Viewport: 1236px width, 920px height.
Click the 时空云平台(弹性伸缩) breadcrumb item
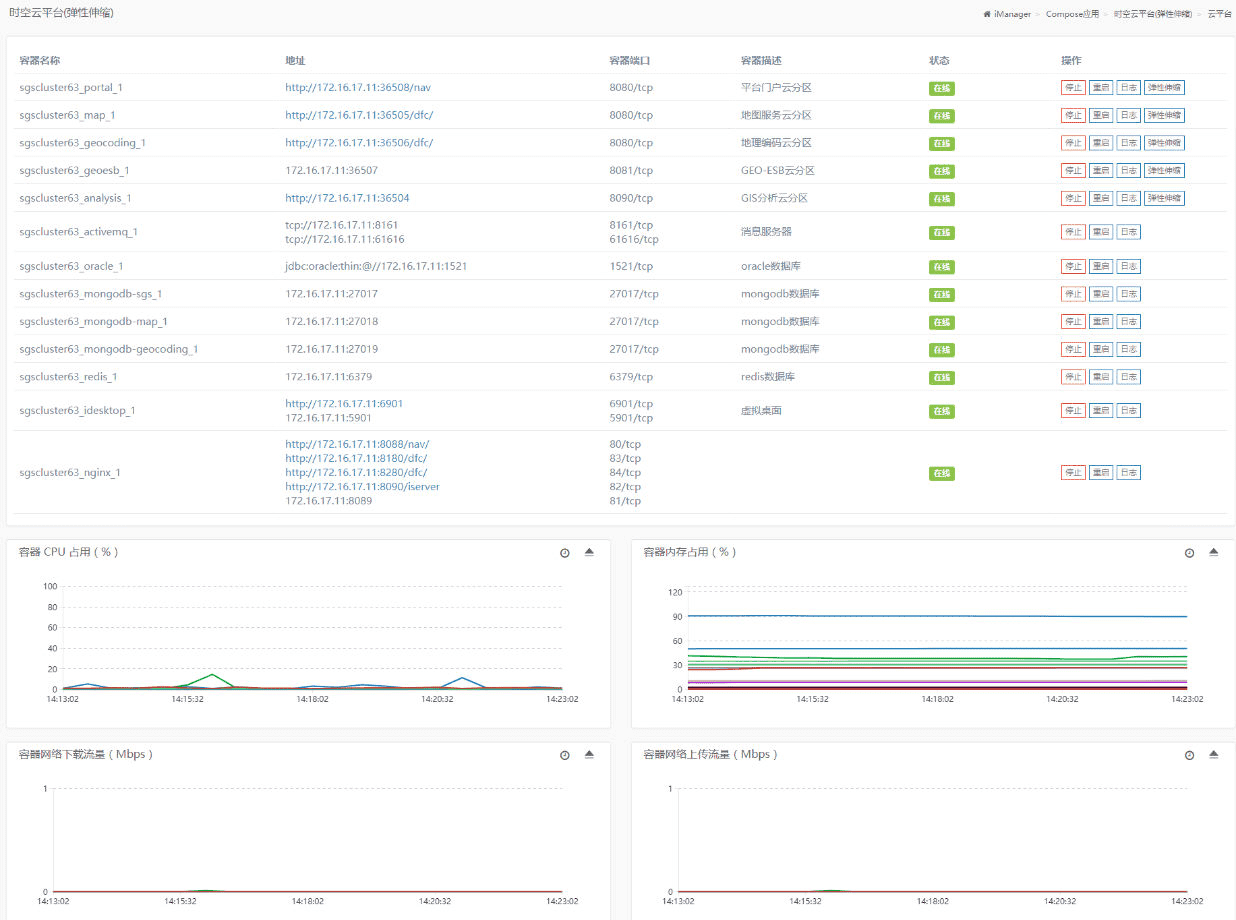click(1152, 14)
